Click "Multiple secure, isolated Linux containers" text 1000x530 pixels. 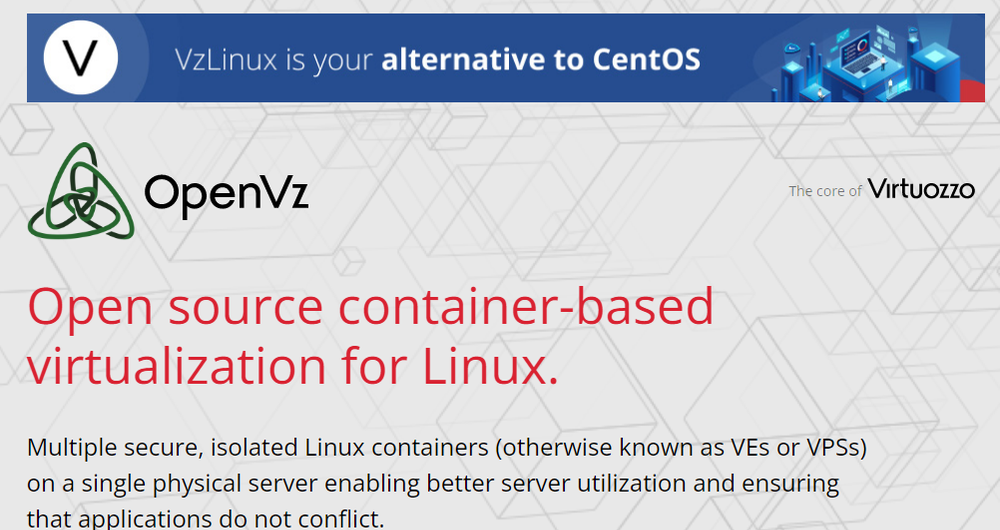(x=260, y=446)
